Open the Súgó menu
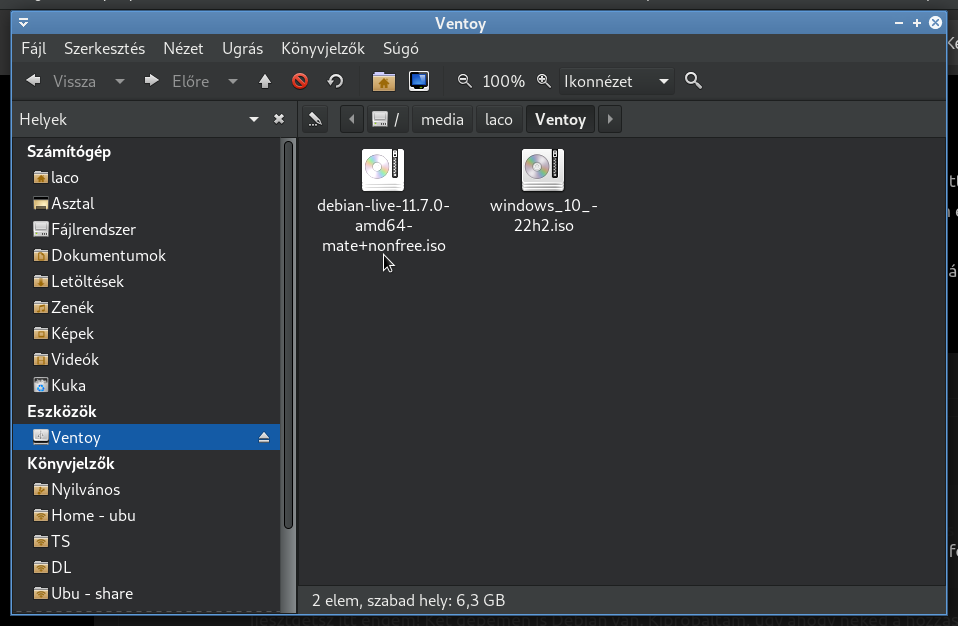Image resolution: width=958 pixels, height=626 pixels. (x=401, y=49)
